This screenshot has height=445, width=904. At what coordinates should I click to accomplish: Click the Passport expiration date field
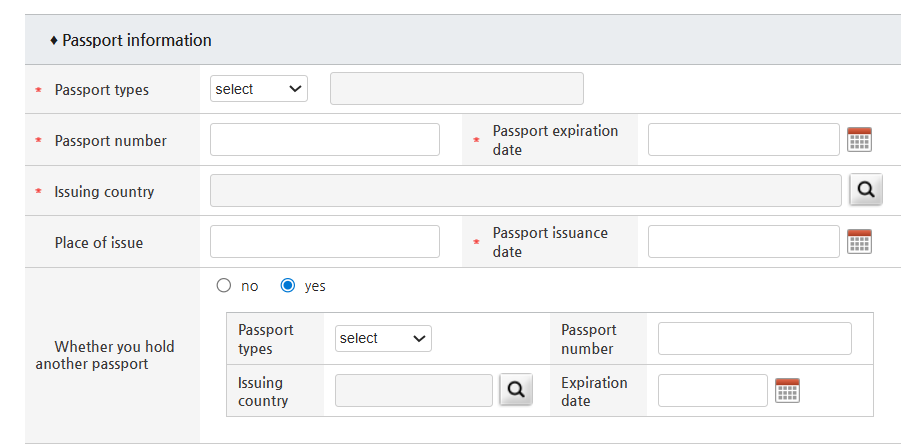click(744, 139)
